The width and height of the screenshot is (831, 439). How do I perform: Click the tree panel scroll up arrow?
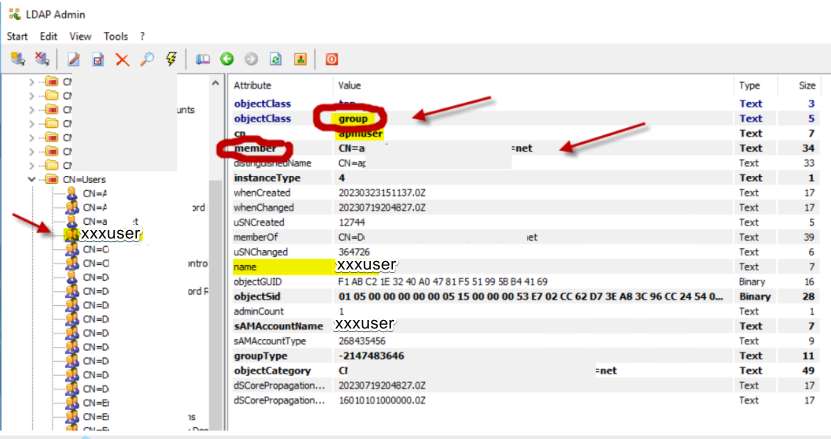(214, 84)
